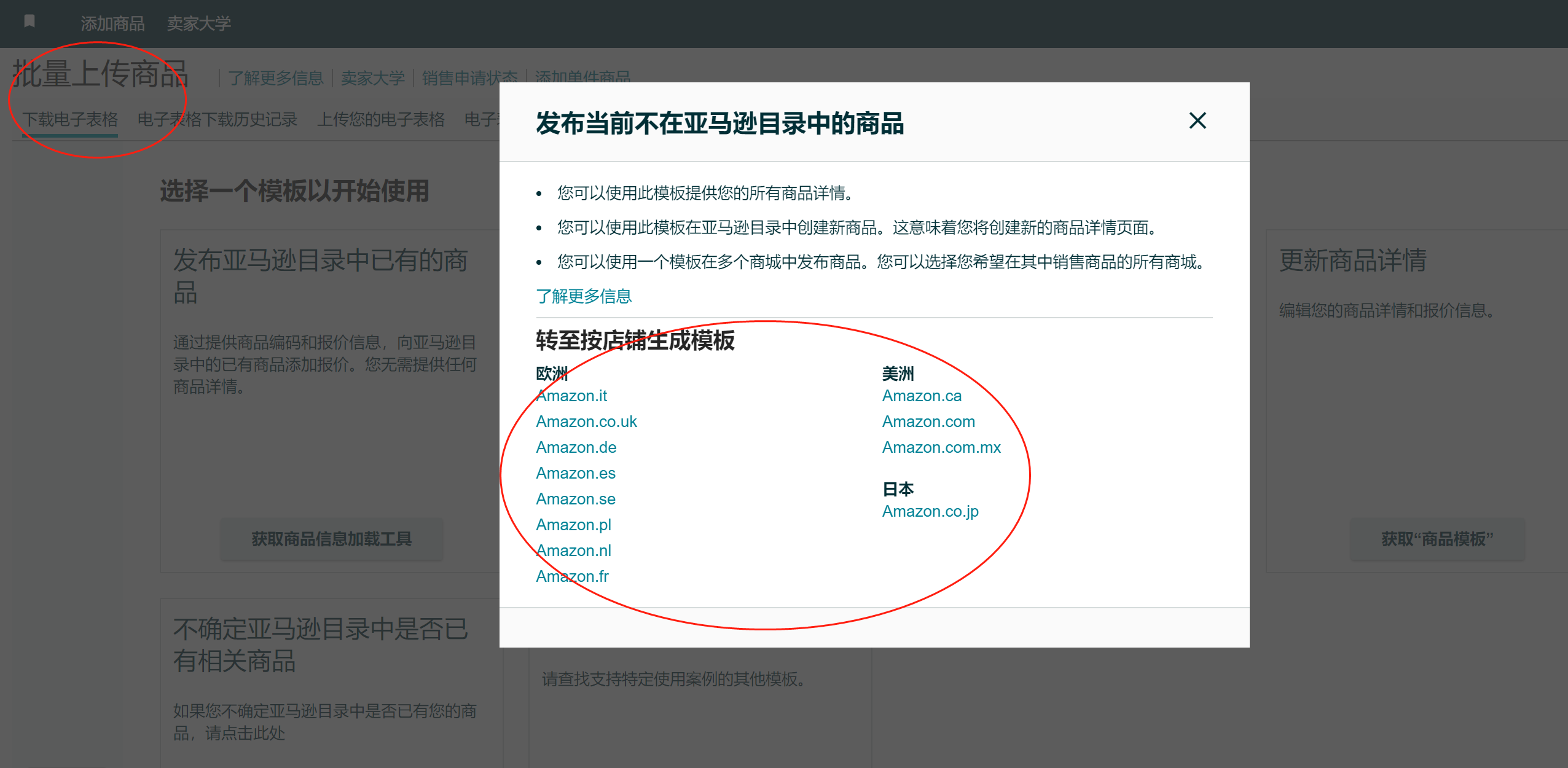Close the dialog with the X icon

pos(1198,120)
